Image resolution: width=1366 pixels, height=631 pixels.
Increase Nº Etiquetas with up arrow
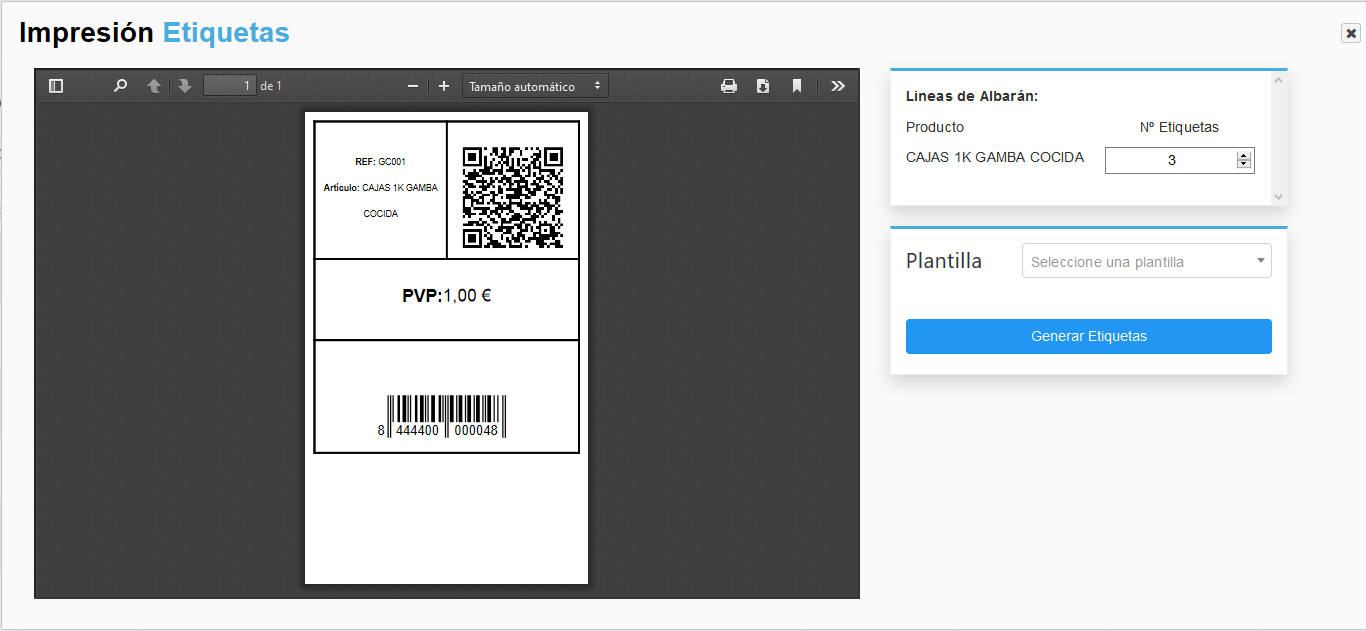[x=1244, y=156]
